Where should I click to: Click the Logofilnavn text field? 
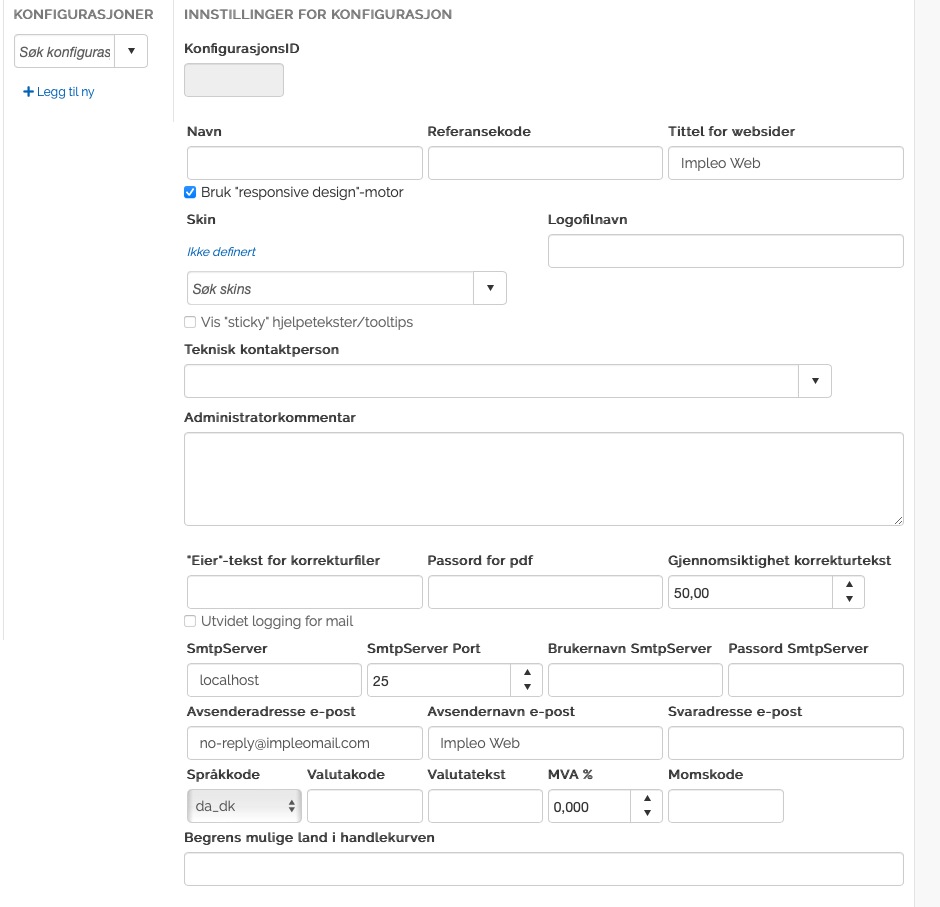(725, 251)
